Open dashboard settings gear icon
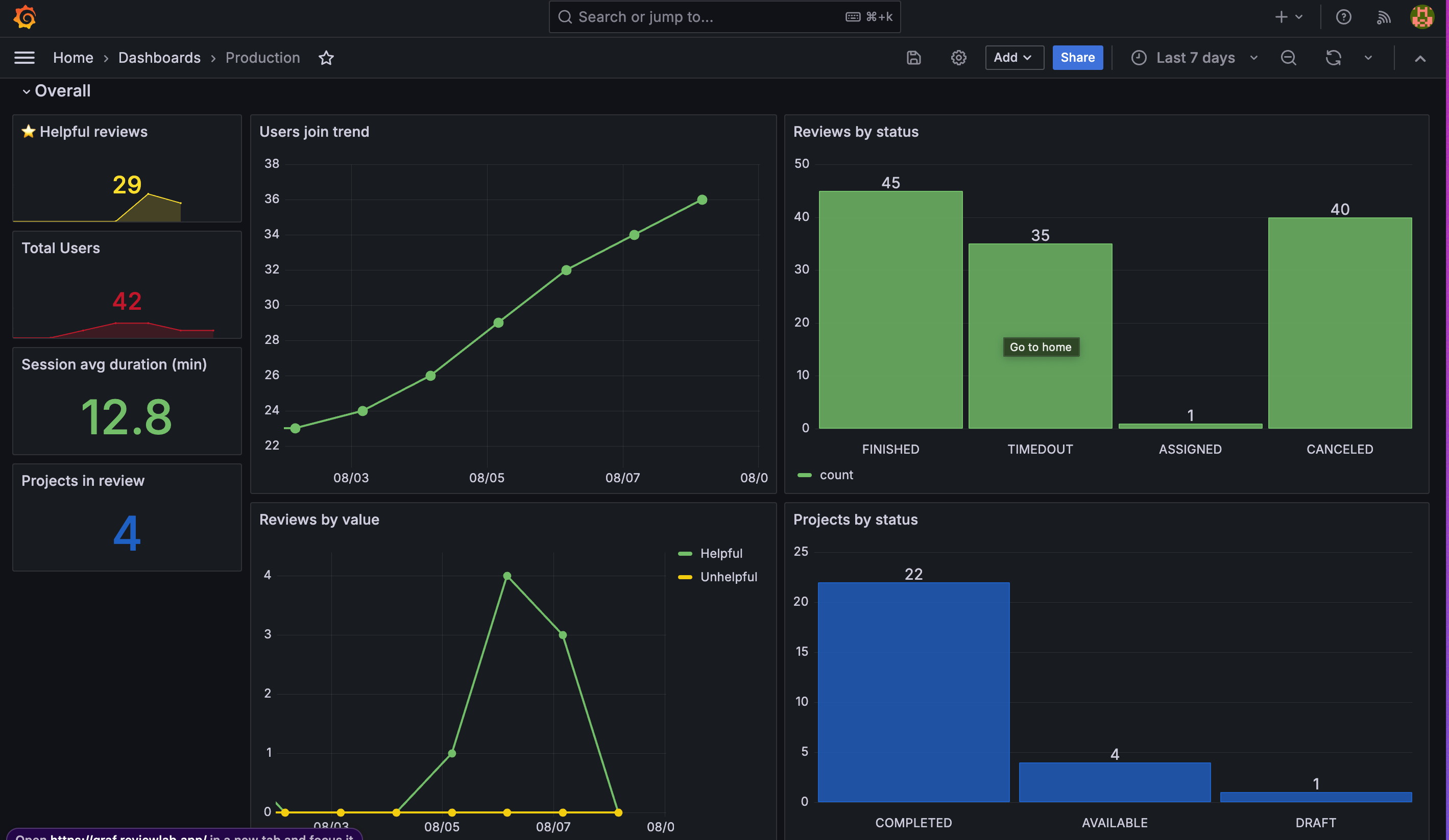 tap(958, 58)
